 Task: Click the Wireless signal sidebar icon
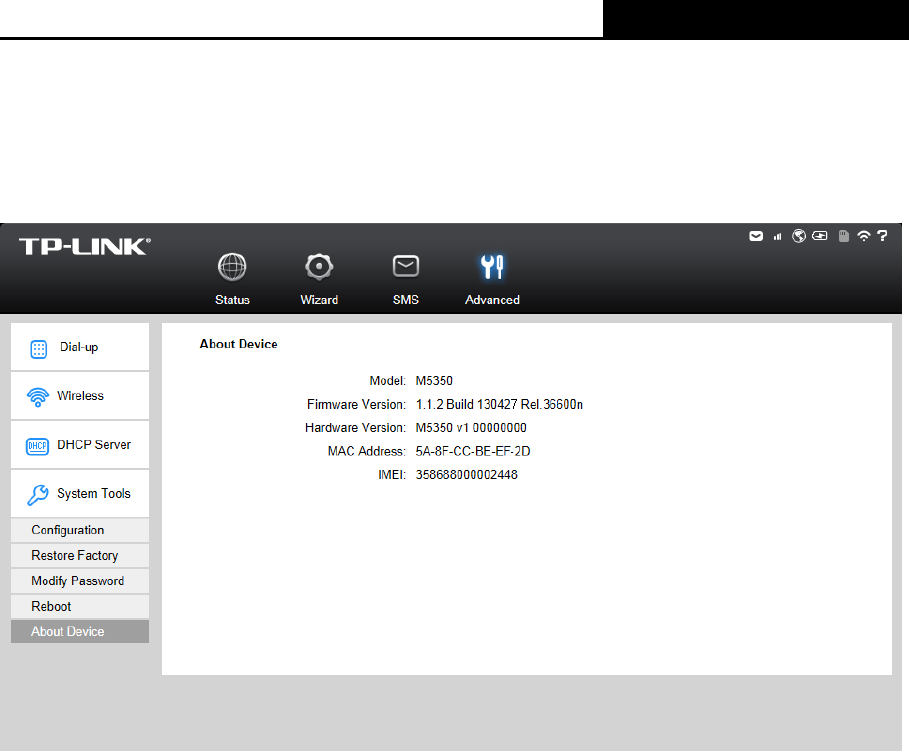pyautogui.click(x=38, y=397)
